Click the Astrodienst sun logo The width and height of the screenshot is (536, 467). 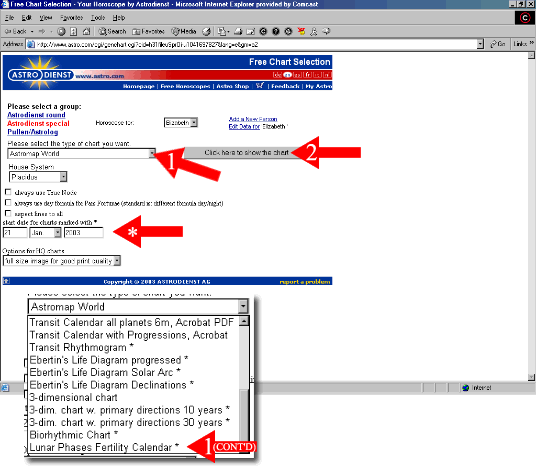coord(40,73)
